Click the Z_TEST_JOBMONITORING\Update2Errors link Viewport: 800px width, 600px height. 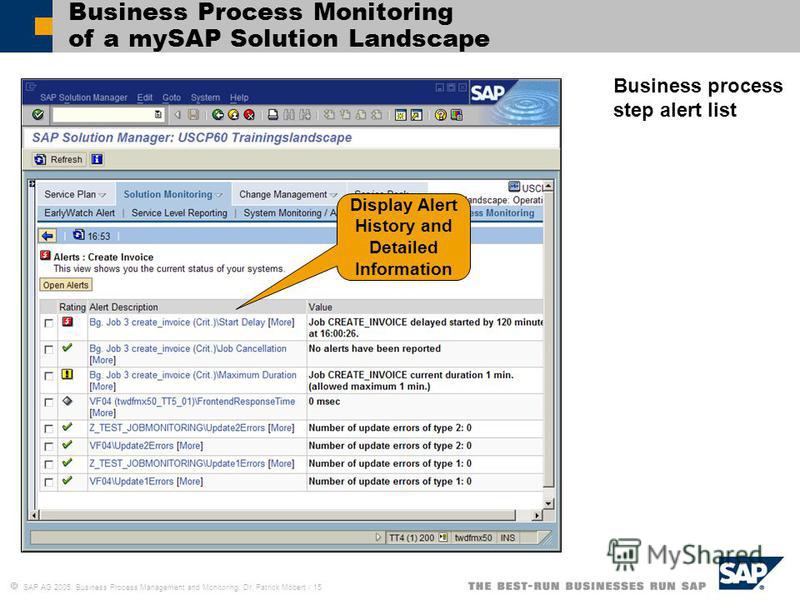(177, 428)
